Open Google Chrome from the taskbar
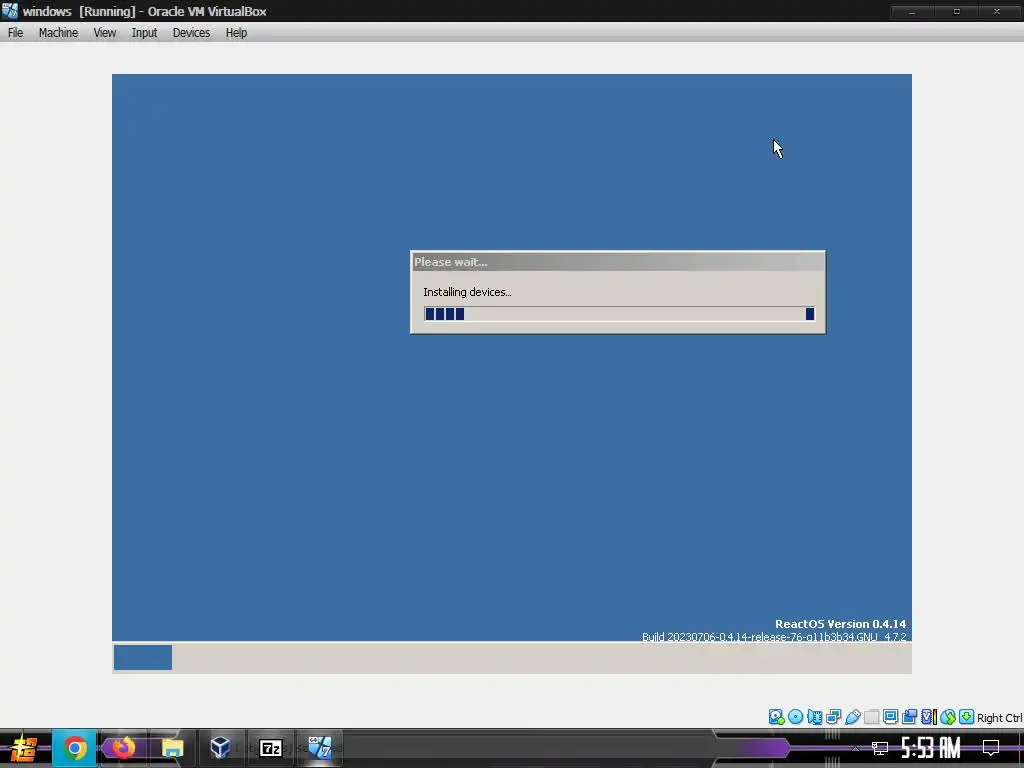Image resolution: width=1024 pixels, height=768 pixels. [74, 748]
